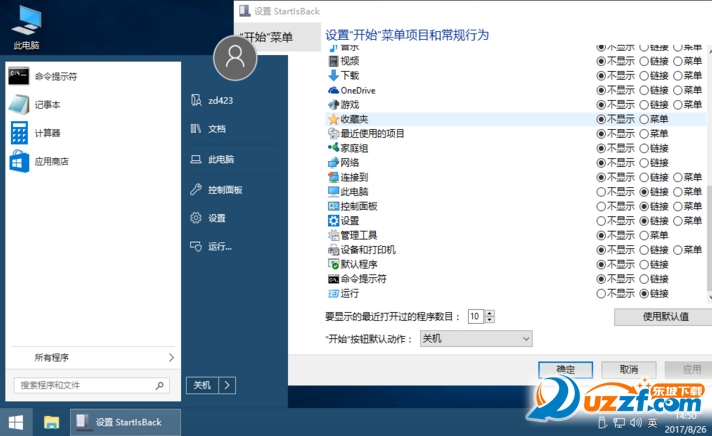Viewport: 712px width, 436px height.
Task: Open the "开始"按钮默认动作 dropdown showing 关机
Action: pos(476,338)
